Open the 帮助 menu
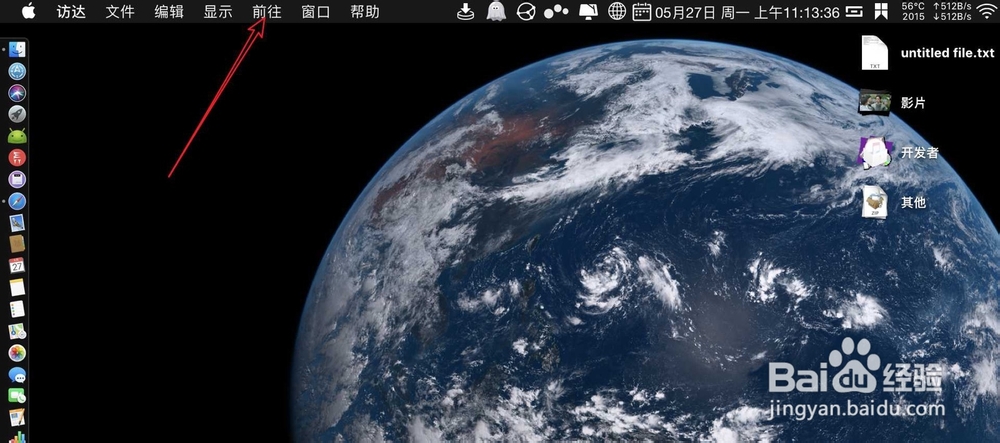The image size is (1000, 443). pyautogui.click(x=365, y=11)
